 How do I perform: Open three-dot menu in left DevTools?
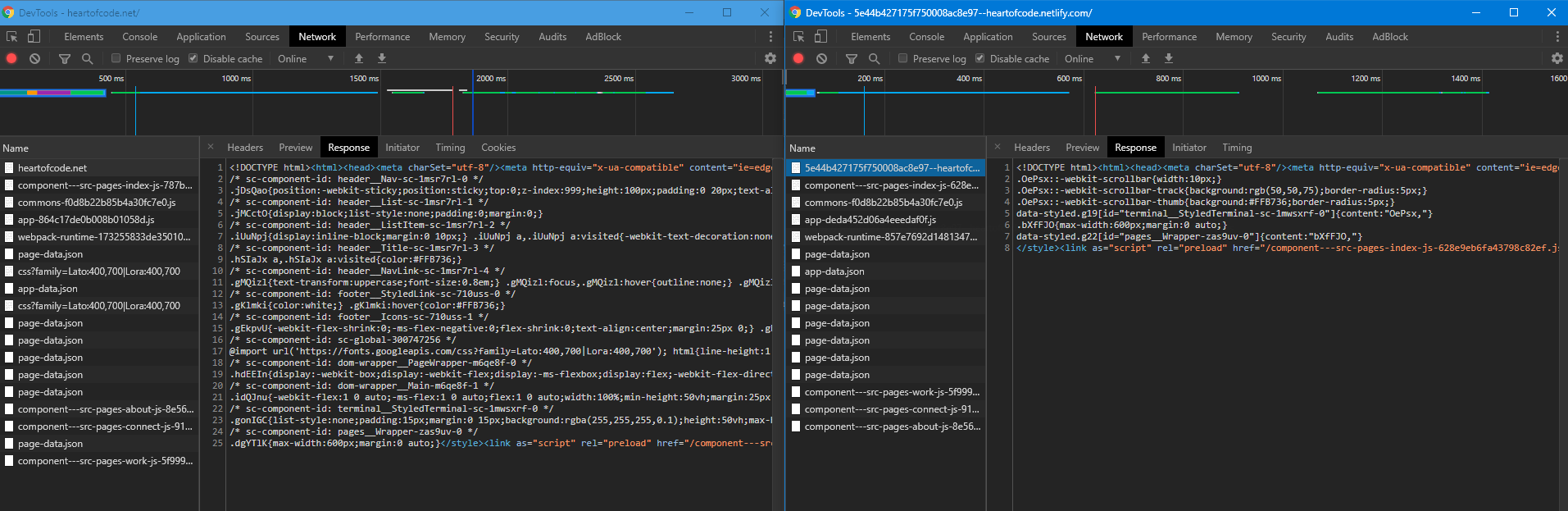770,37
